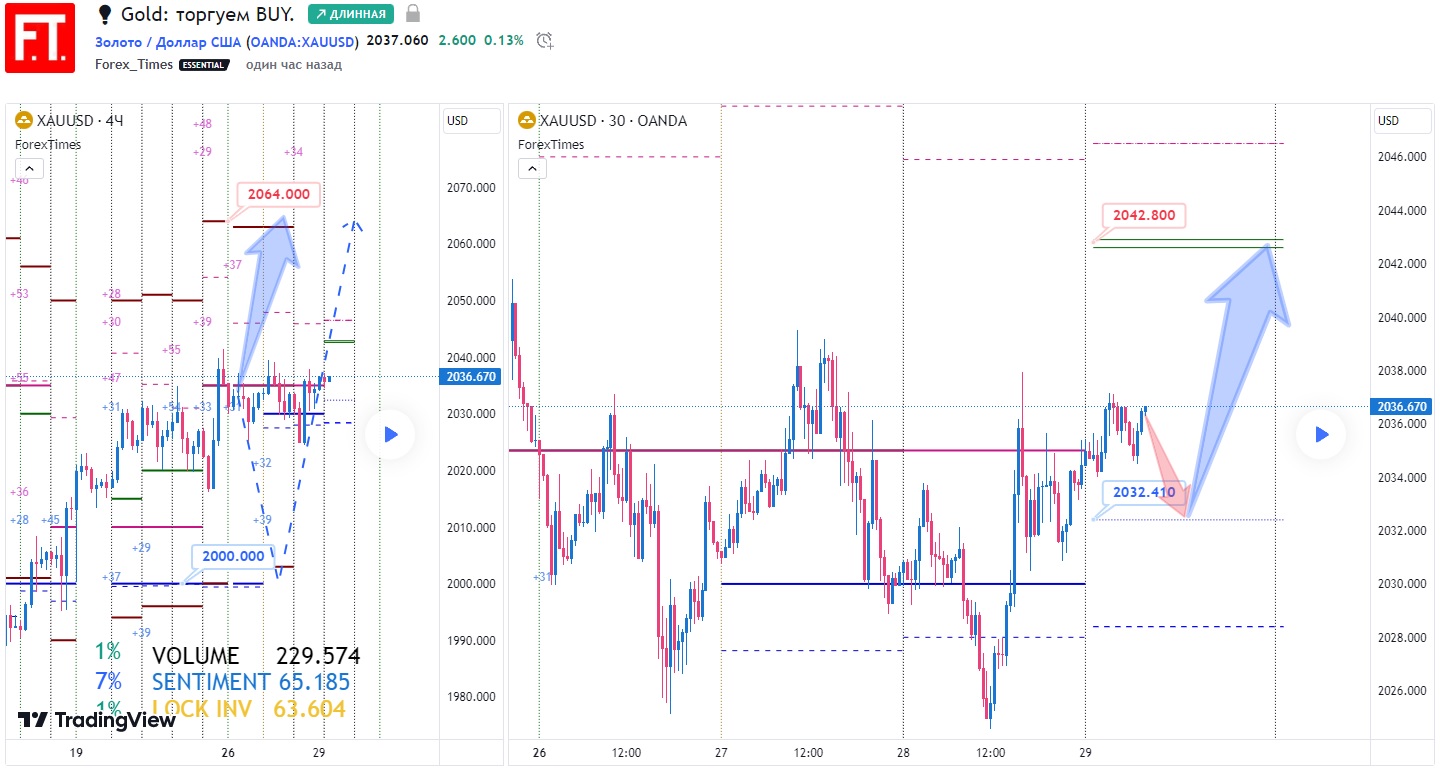Play the XAUUSD 30-minute OANDA chart replay
Image resolution: width=1440 pixels, height=772 pixels.
[x=1321, y=434]
